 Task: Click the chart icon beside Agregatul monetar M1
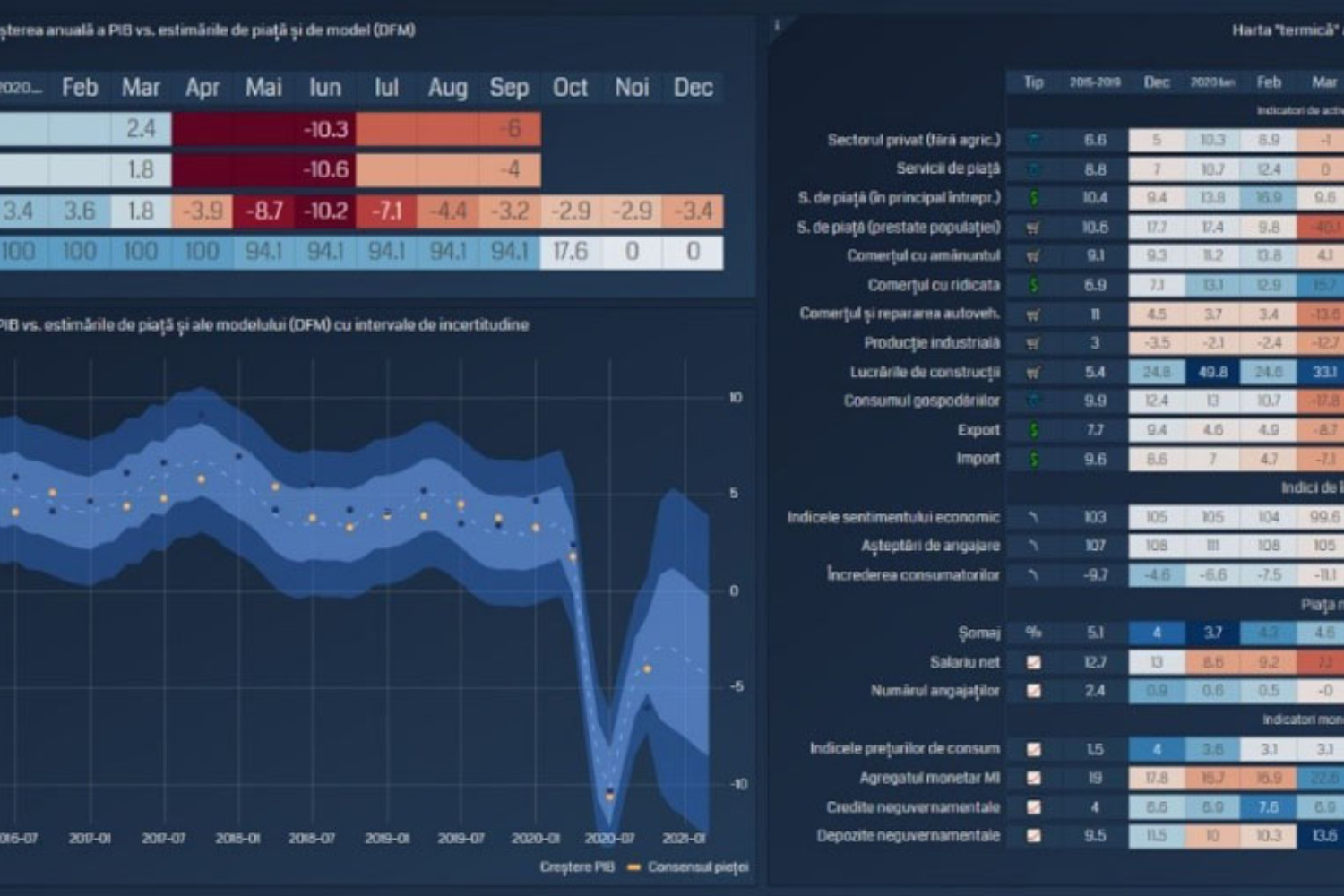coord(1033,778)
